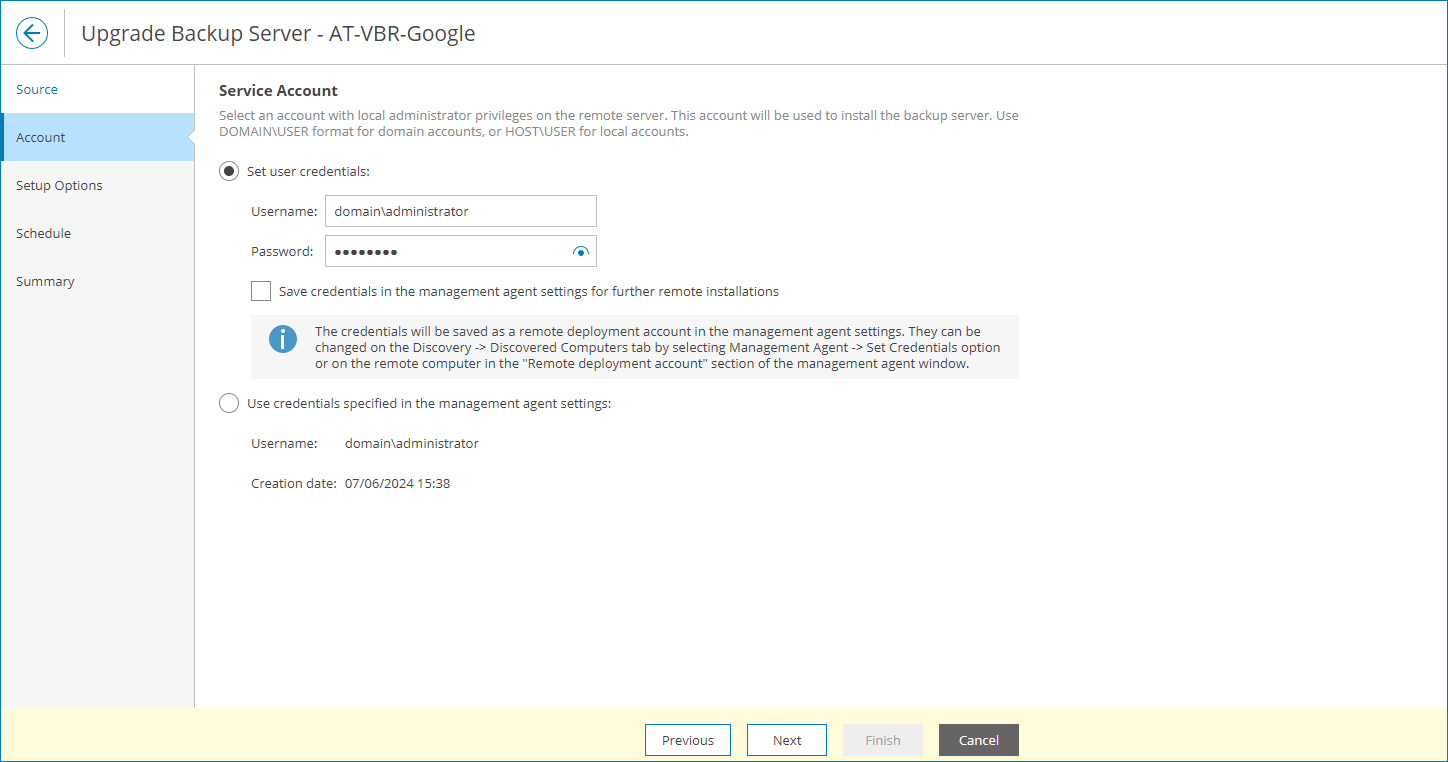Select credentials specified in management agent settings
1448x762 pixels.
(228, 403)
